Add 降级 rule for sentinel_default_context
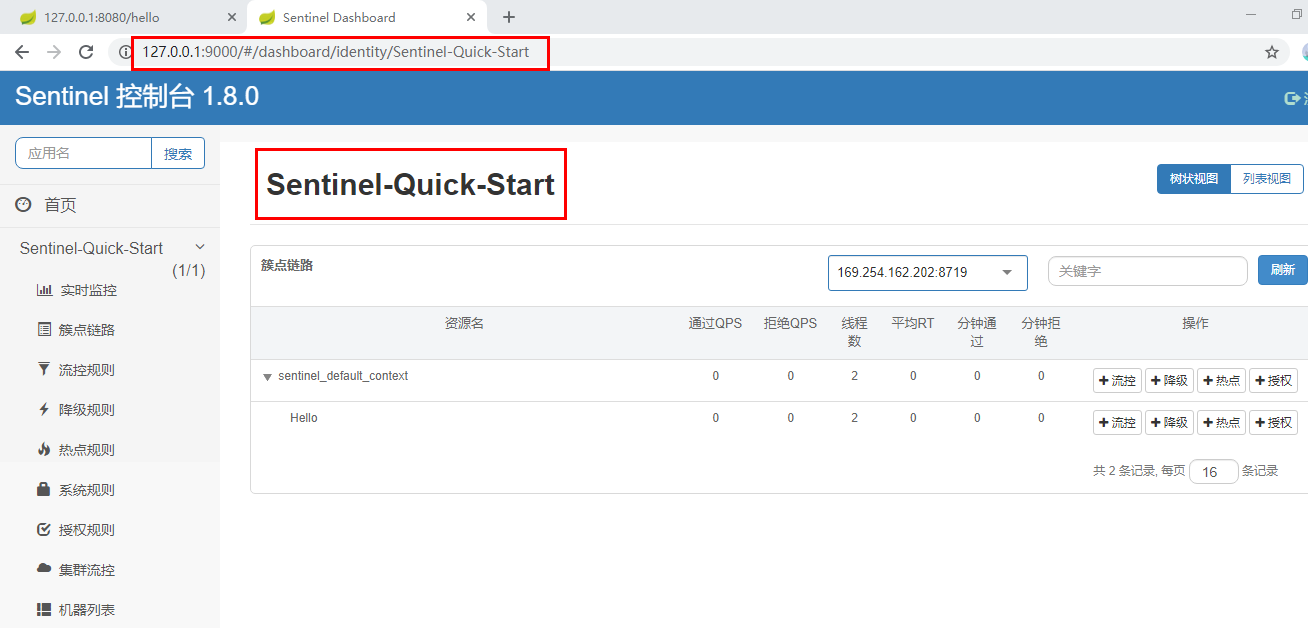 (1169, 380)
